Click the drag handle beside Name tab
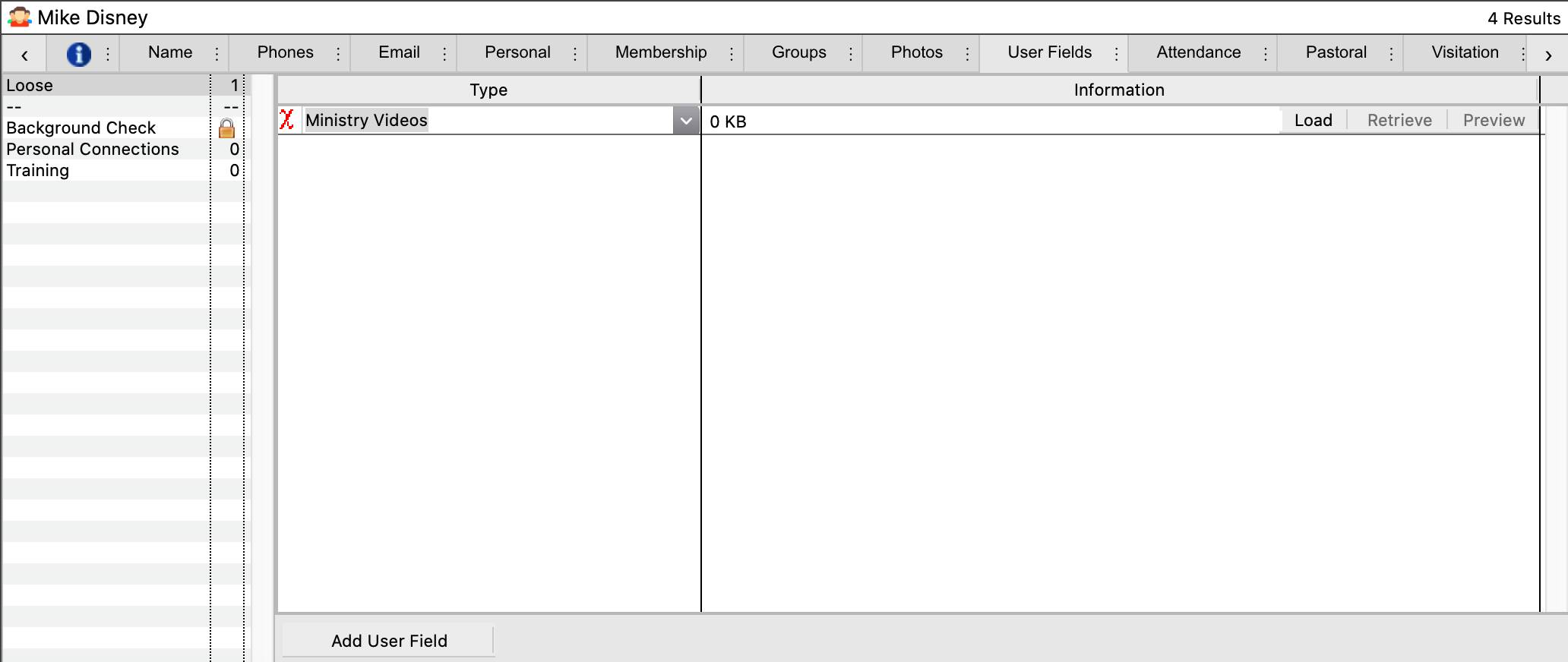Viewport: 1568px width, 662px height. pyautogui.click(x=217, y=54)
